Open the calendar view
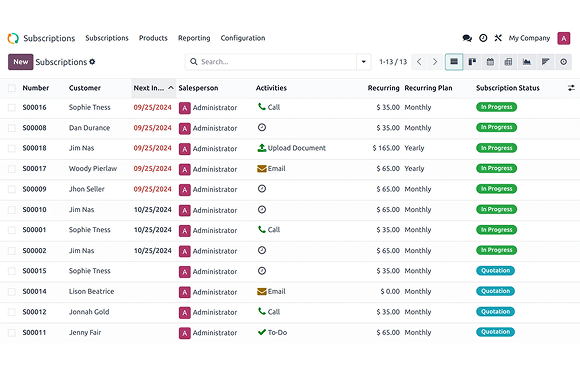The width and height of the screenshot is (580, 370). (x=490, y=62)
